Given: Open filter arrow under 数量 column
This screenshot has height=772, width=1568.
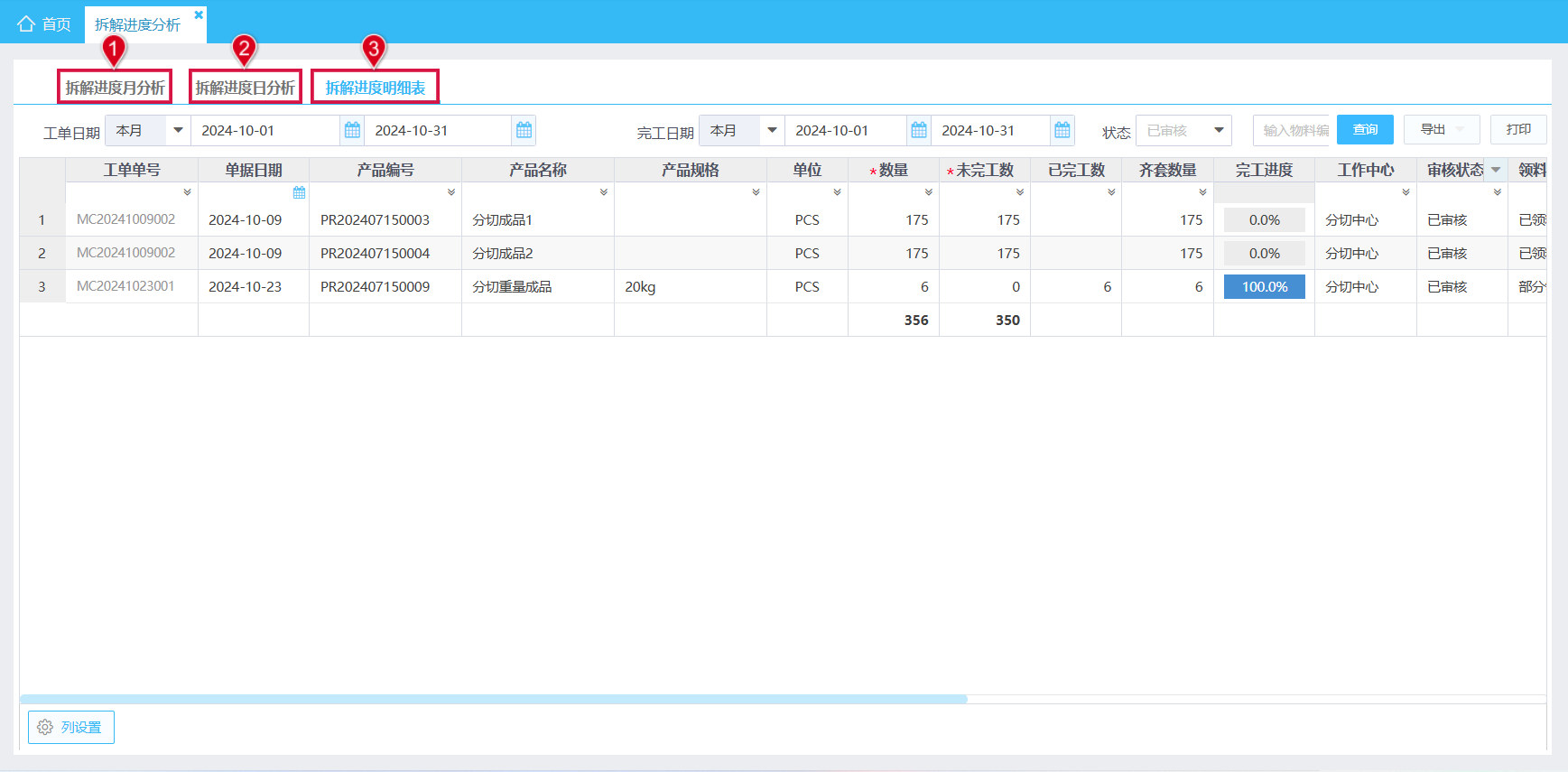Looking at the screenshot, I should pyautogui.click(x=929, y=192).
